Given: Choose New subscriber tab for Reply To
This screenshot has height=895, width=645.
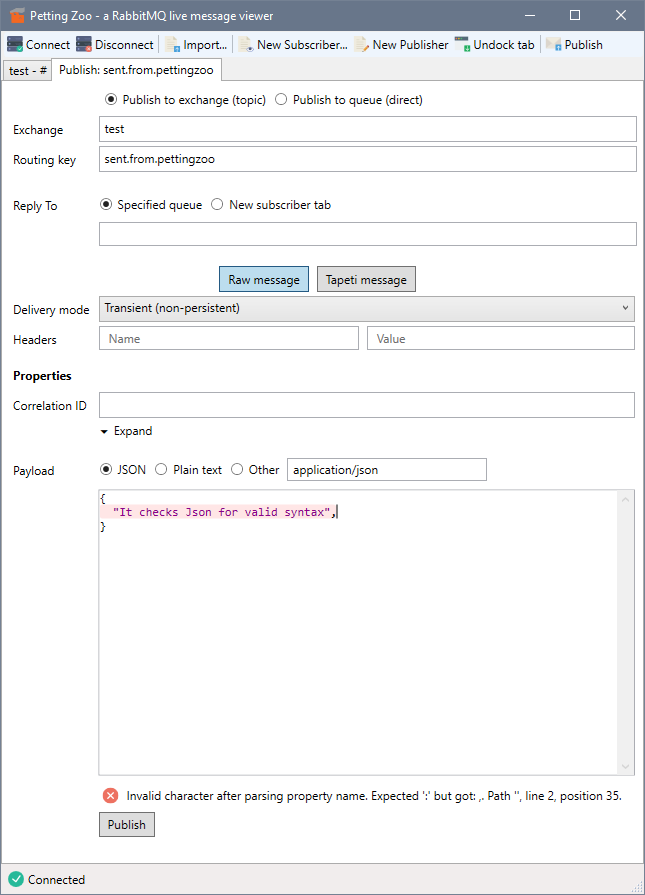Looking at the screenshot, I should 271,205.
